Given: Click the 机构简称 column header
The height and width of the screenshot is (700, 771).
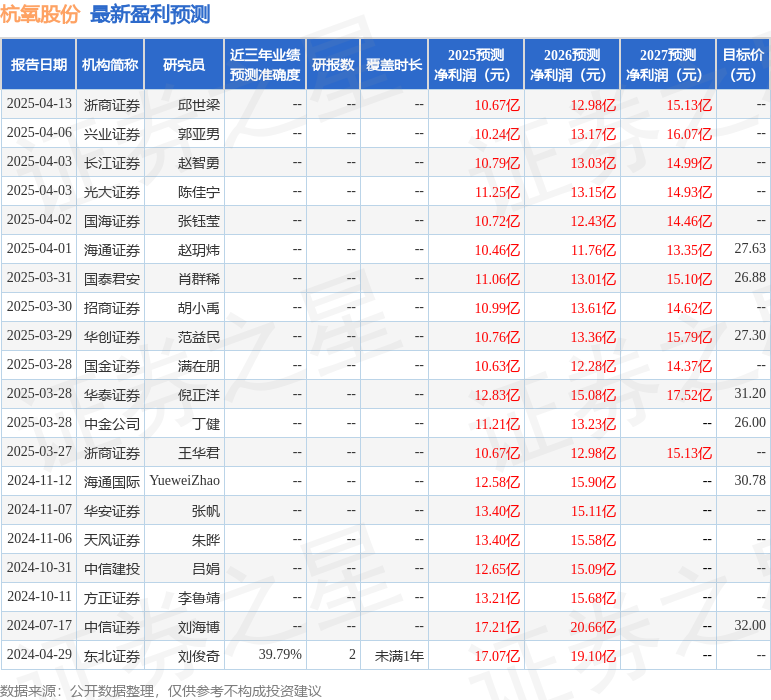Looking at the screenshot, I should pos(110,65).
